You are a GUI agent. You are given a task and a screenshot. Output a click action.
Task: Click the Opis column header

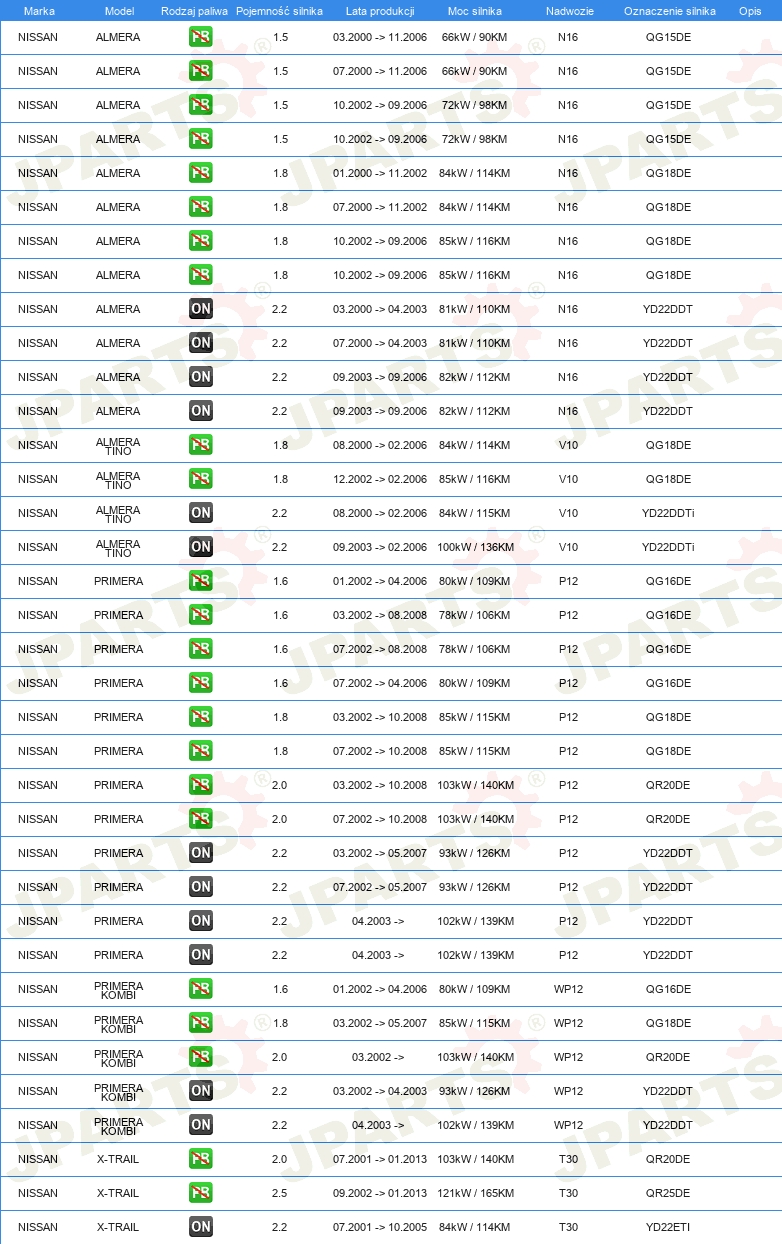coord(749,11)
